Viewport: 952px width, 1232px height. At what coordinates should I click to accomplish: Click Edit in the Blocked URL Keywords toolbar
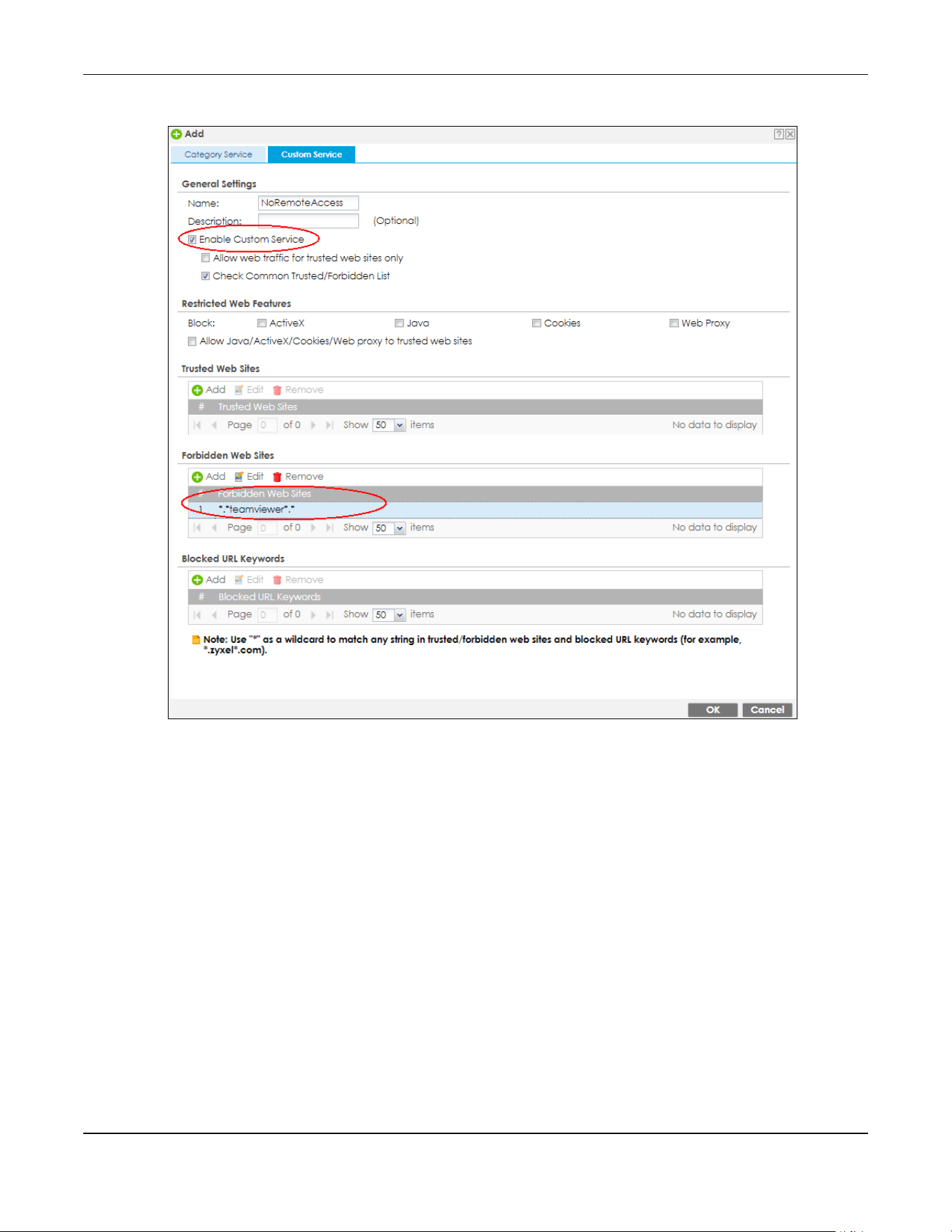coord(249,580)
